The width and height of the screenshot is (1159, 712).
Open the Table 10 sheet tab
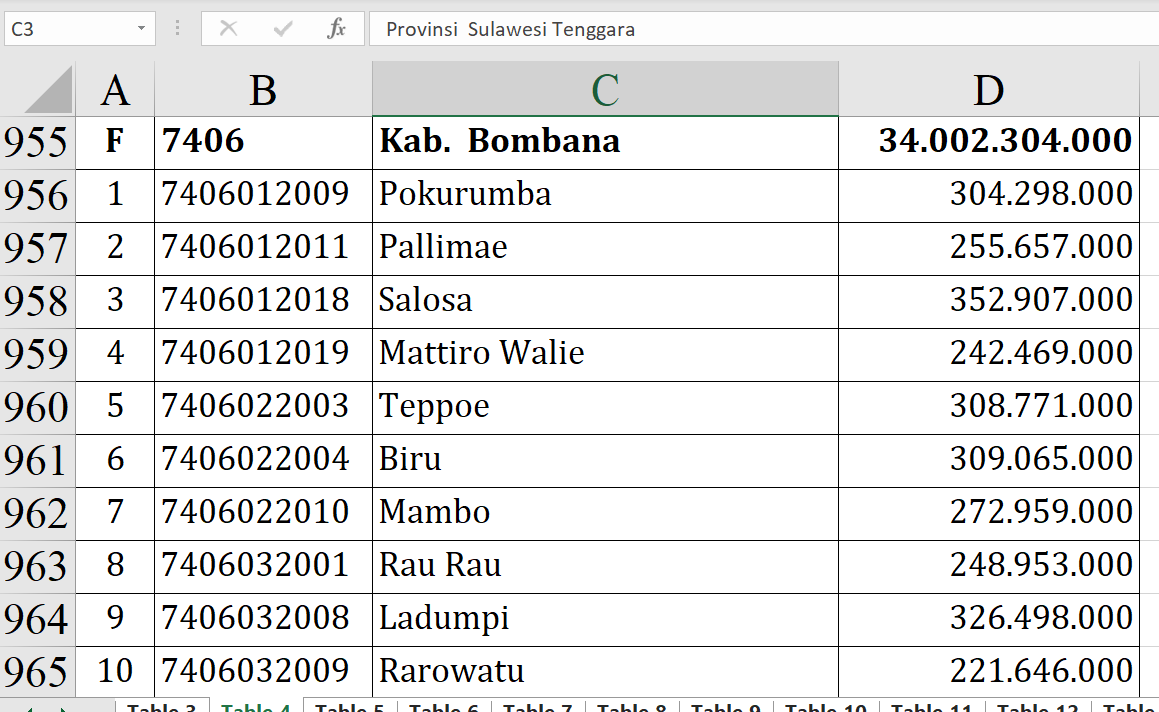pyautogui.click(x=825, y=707)
